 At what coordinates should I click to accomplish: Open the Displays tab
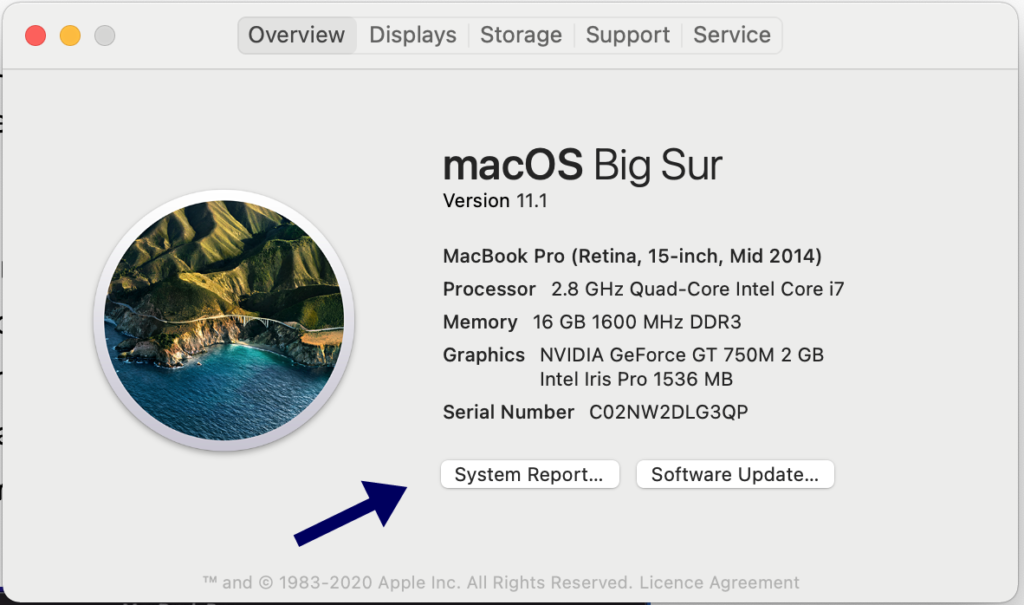[412, 34]
